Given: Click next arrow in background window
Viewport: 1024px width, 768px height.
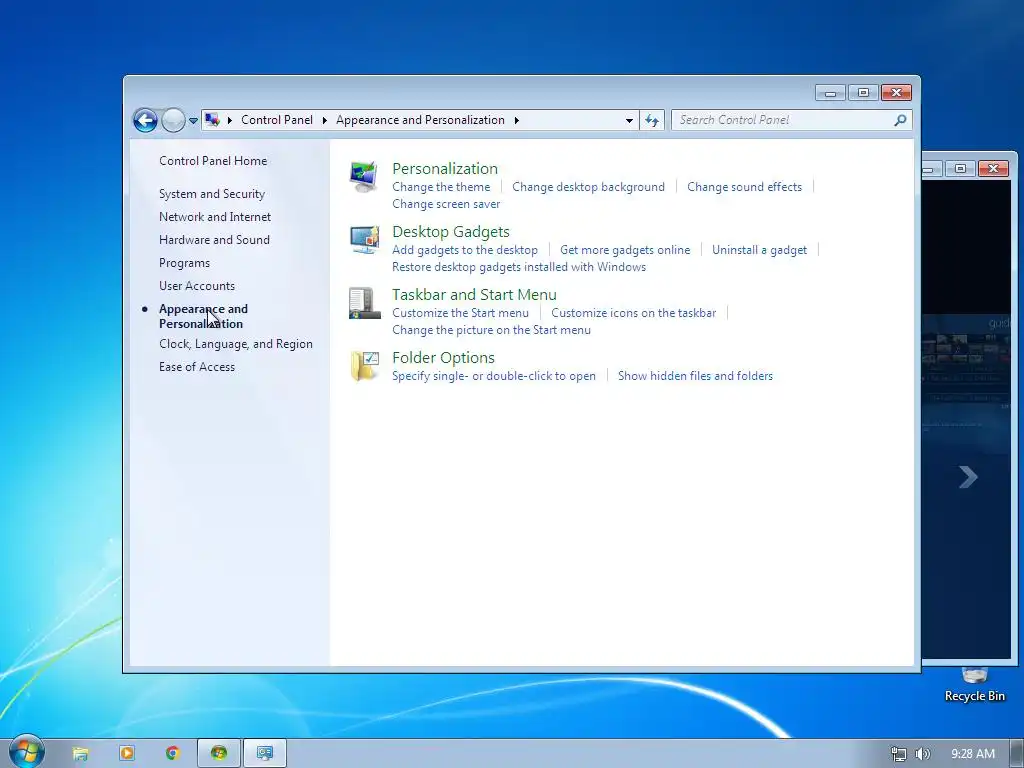Looking at the screenshot, I should point(968,477).
